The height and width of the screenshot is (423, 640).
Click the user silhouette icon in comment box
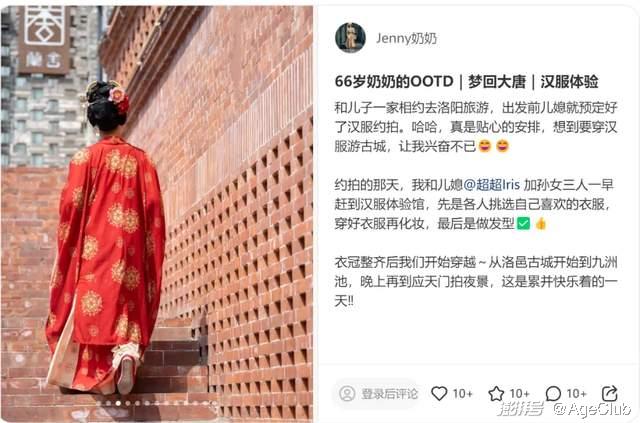click(347, 393)
